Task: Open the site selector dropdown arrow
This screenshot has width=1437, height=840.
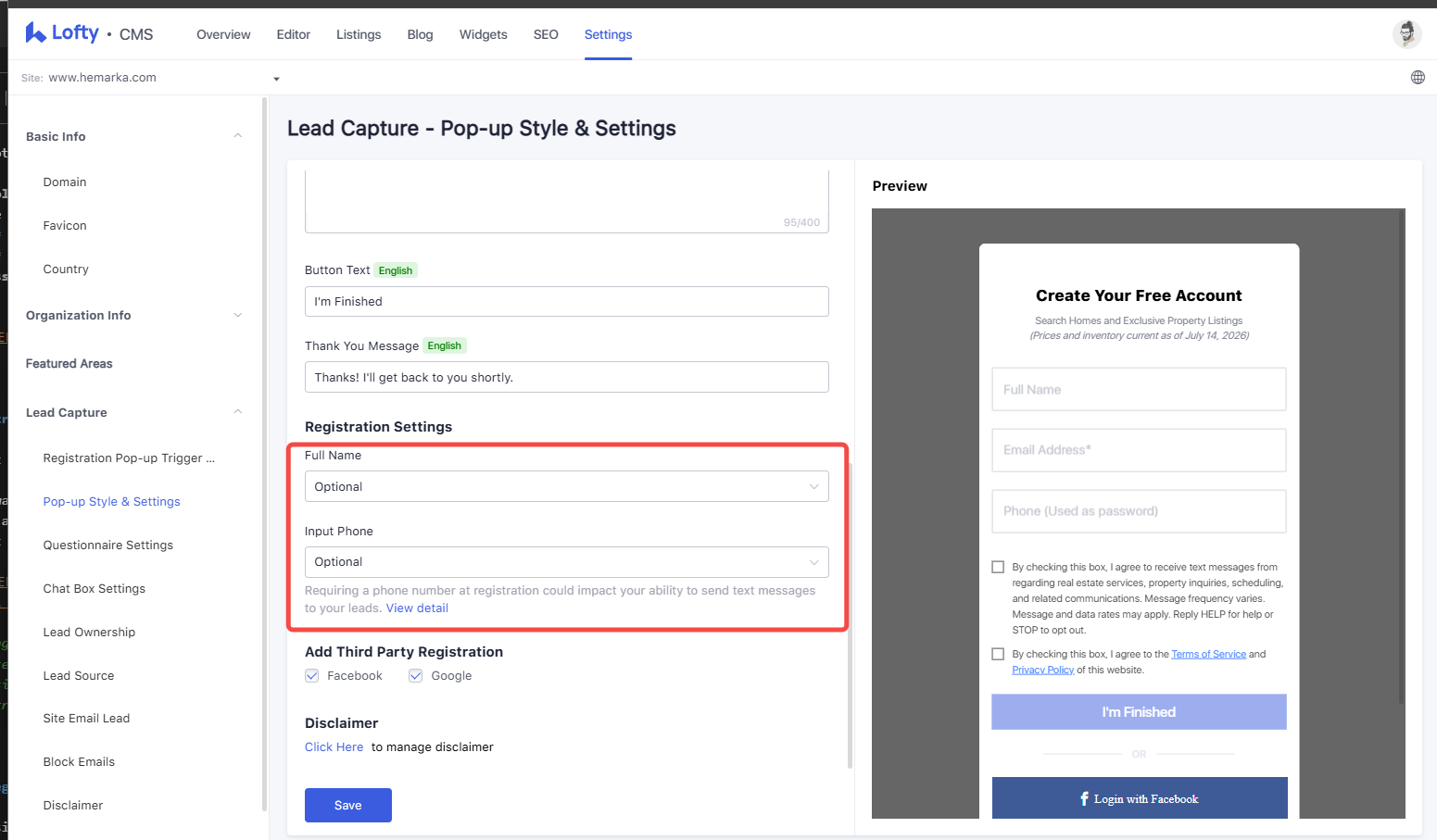Action: pyautogui.click(x=276, y=79)
